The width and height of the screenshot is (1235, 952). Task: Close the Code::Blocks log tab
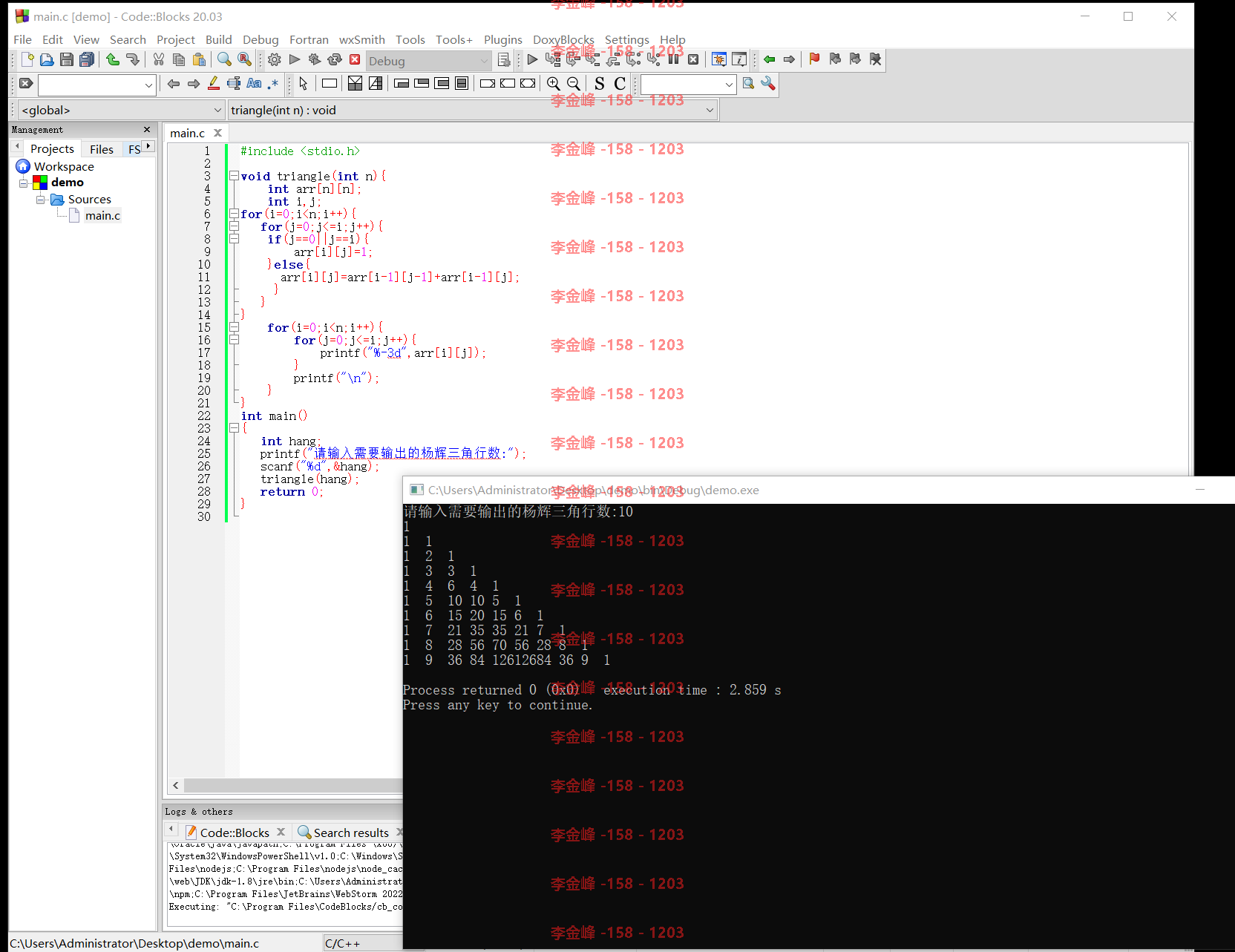click(x=281, y=832)
